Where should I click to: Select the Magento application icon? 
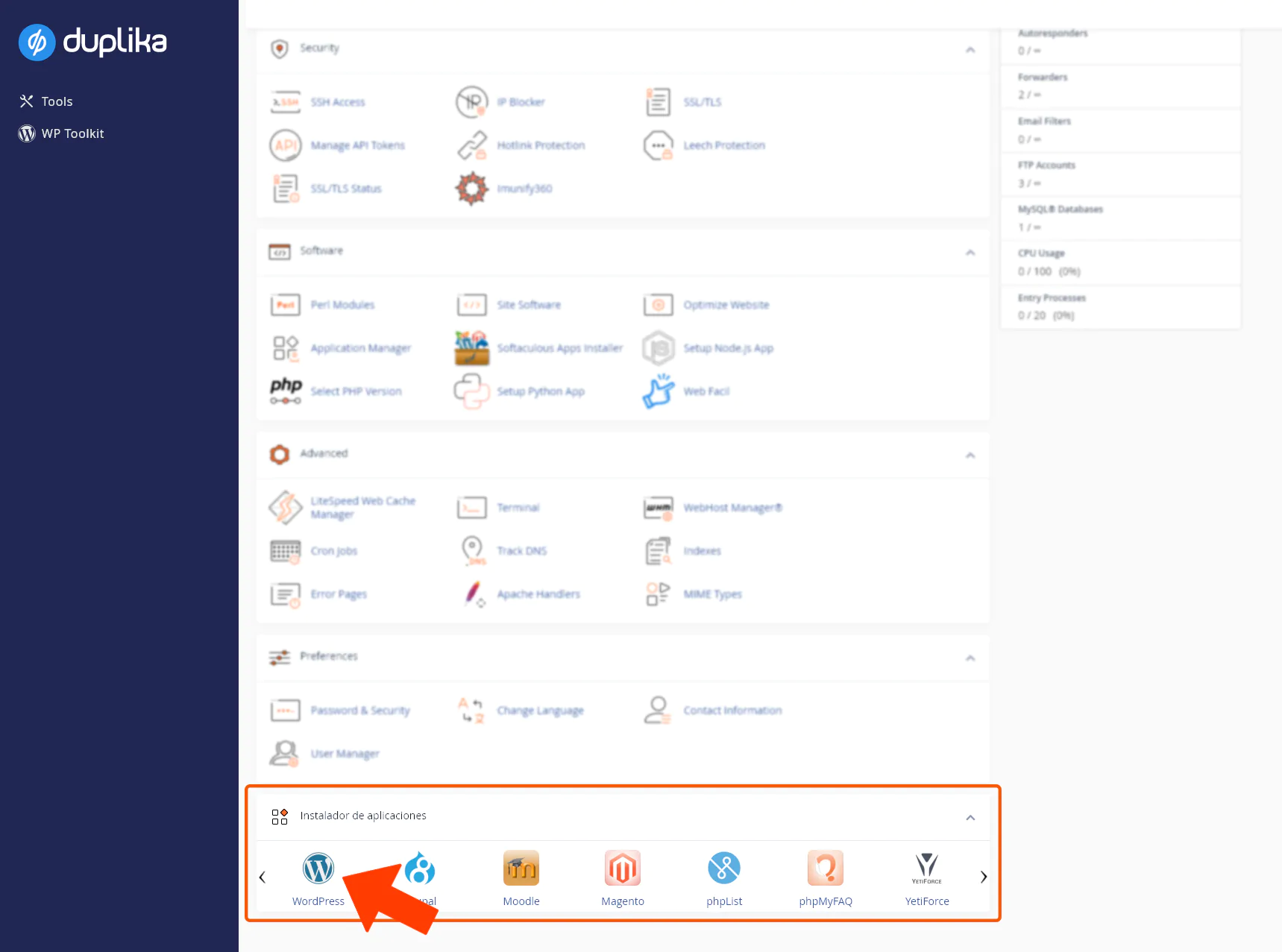point(622,869)
